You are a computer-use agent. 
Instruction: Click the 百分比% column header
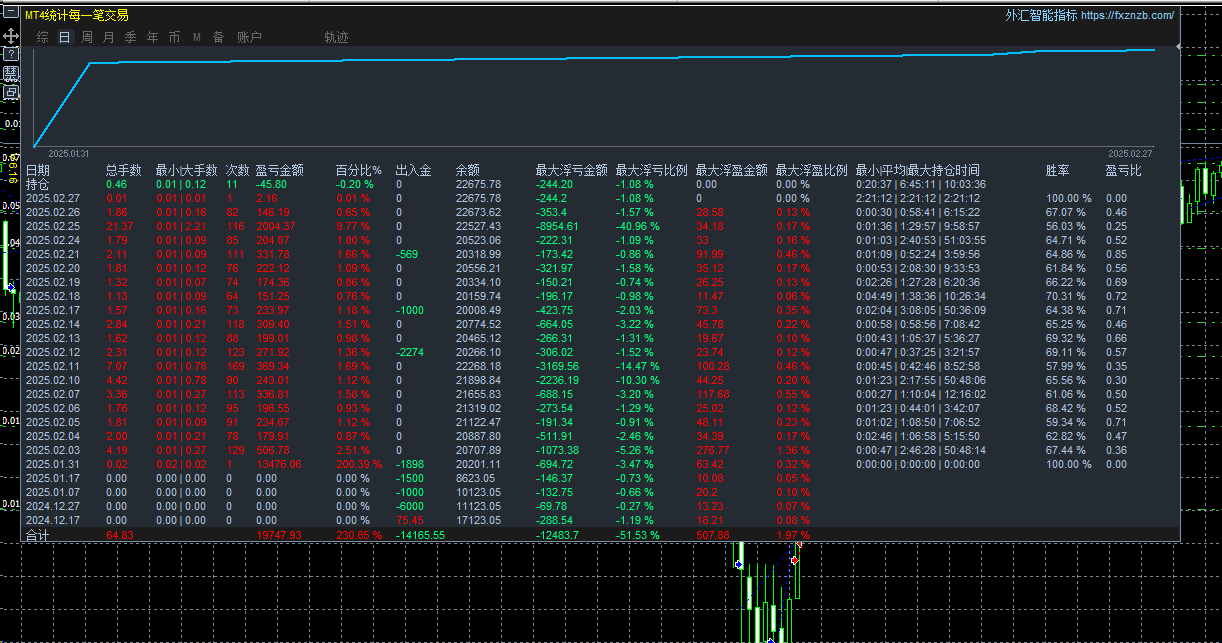pyautogui.click(x=359, y=171)
